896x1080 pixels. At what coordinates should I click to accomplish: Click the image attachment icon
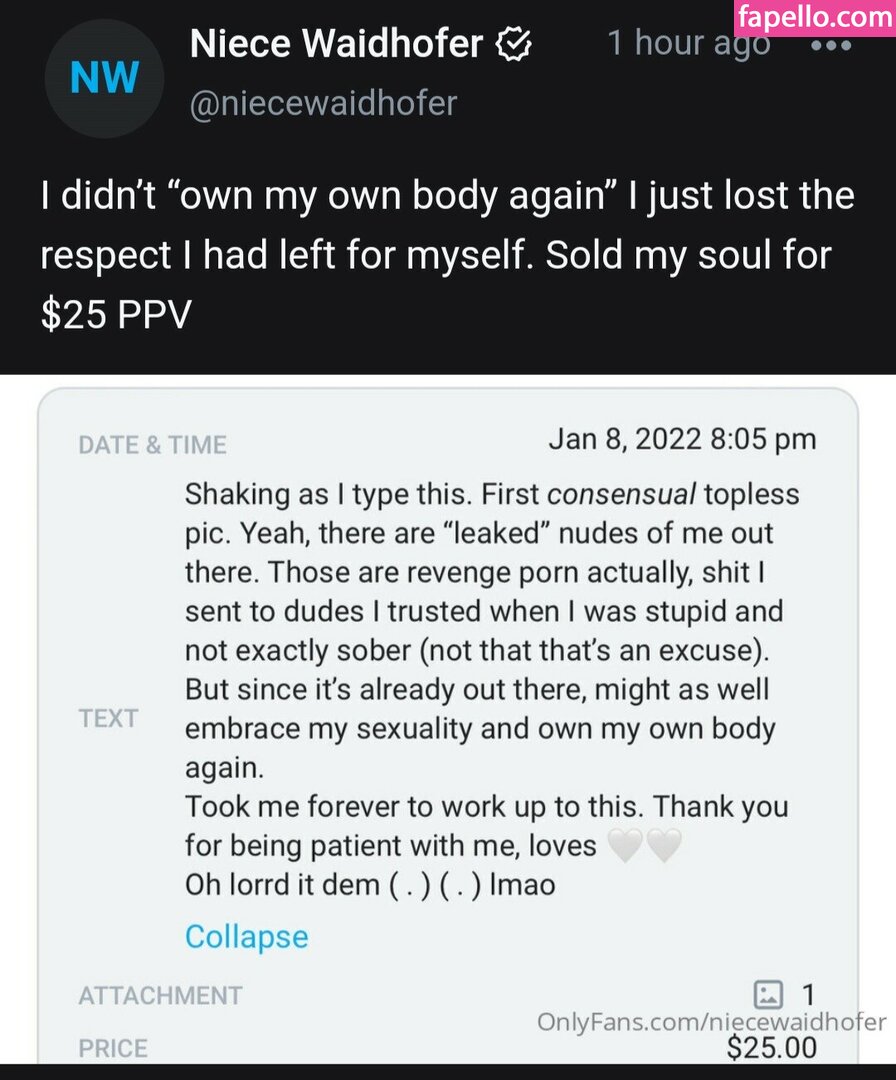[x=768, y=994]
